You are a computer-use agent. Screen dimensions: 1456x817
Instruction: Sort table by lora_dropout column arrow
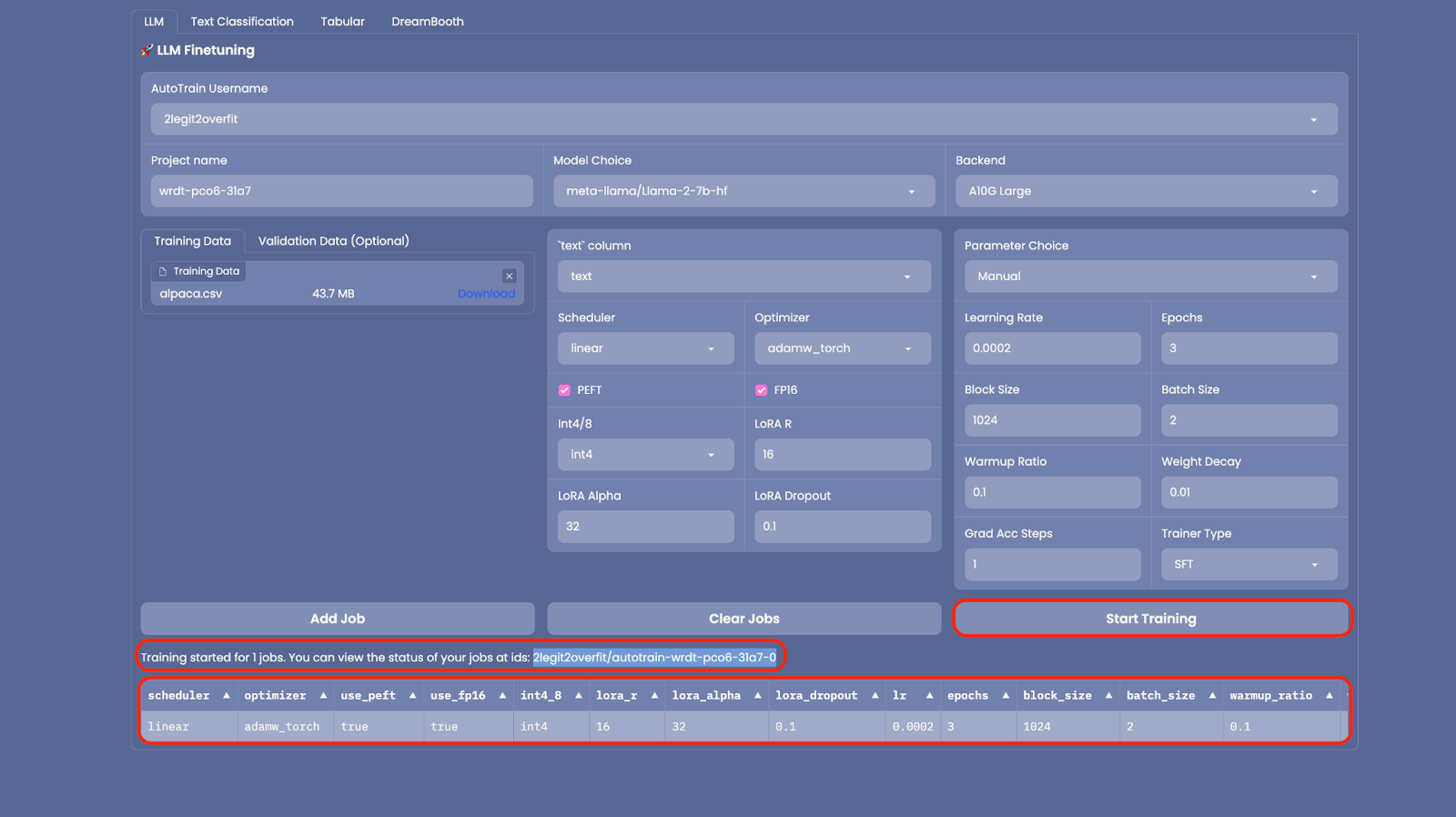click(x=875, y=696)
